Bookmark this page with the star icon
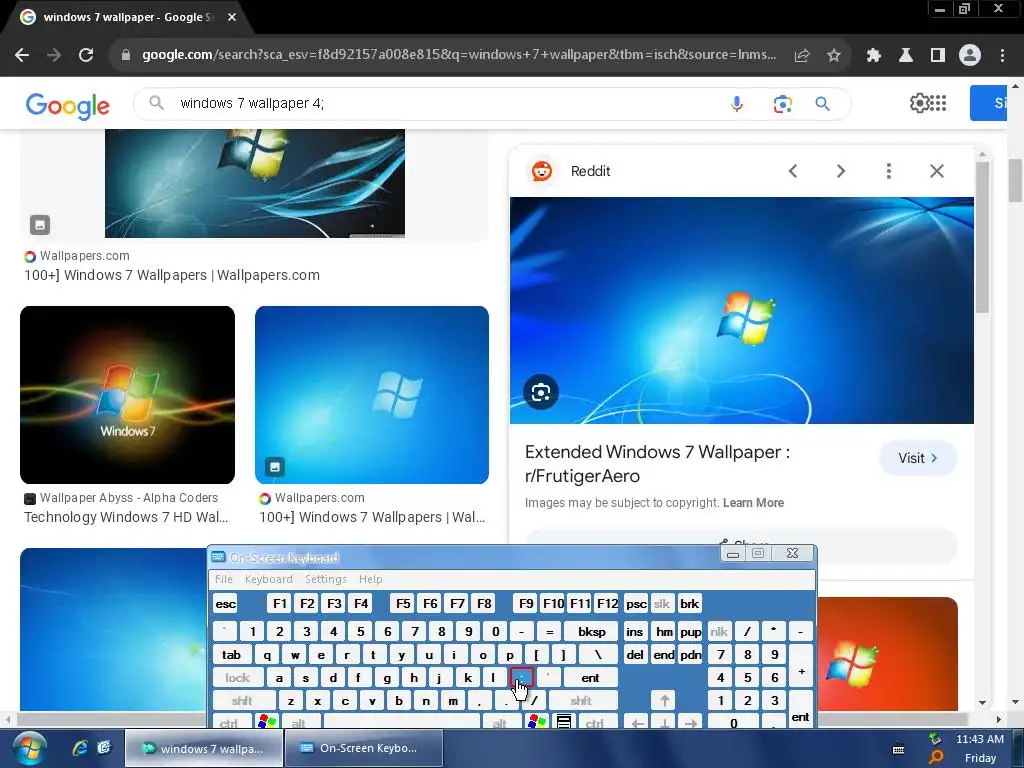This screenshot has width=1024, height=768. [x=834, y=56]
